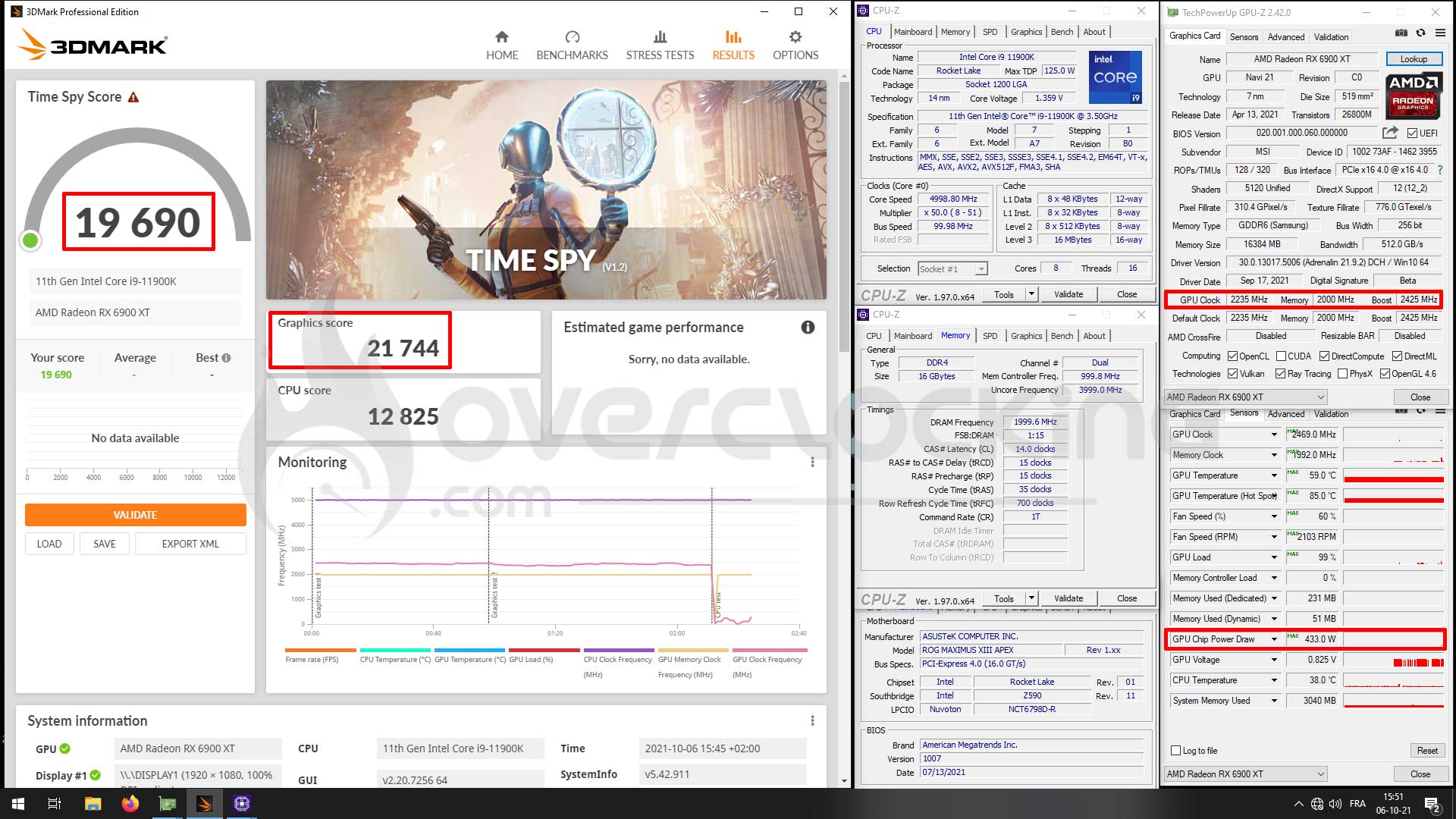Click the info icon on Estimated game performance
1456x819 pixels.
pos(808,327)
